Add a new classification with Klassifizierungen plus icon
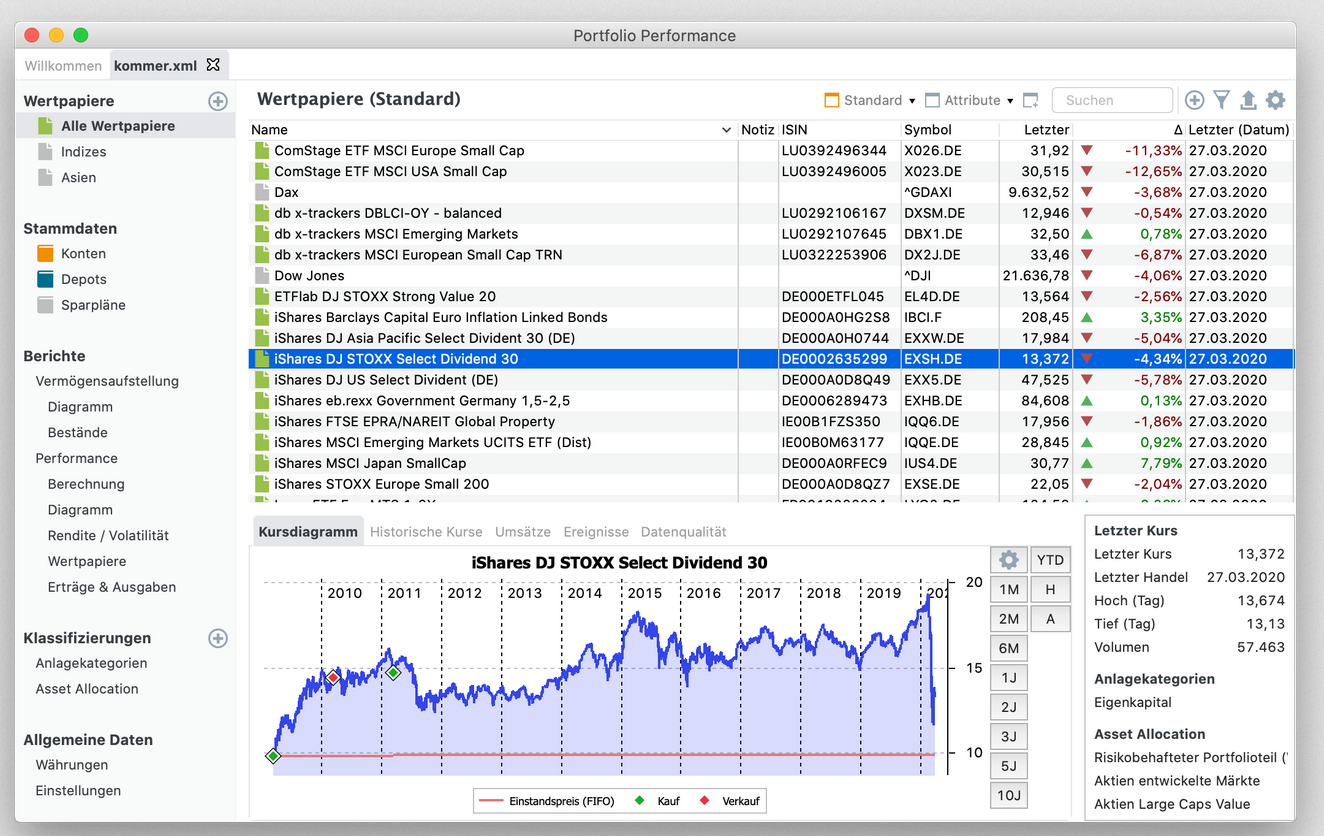Image resolution: width=1324 pixels, height=836 pixels. coord(218,638)
